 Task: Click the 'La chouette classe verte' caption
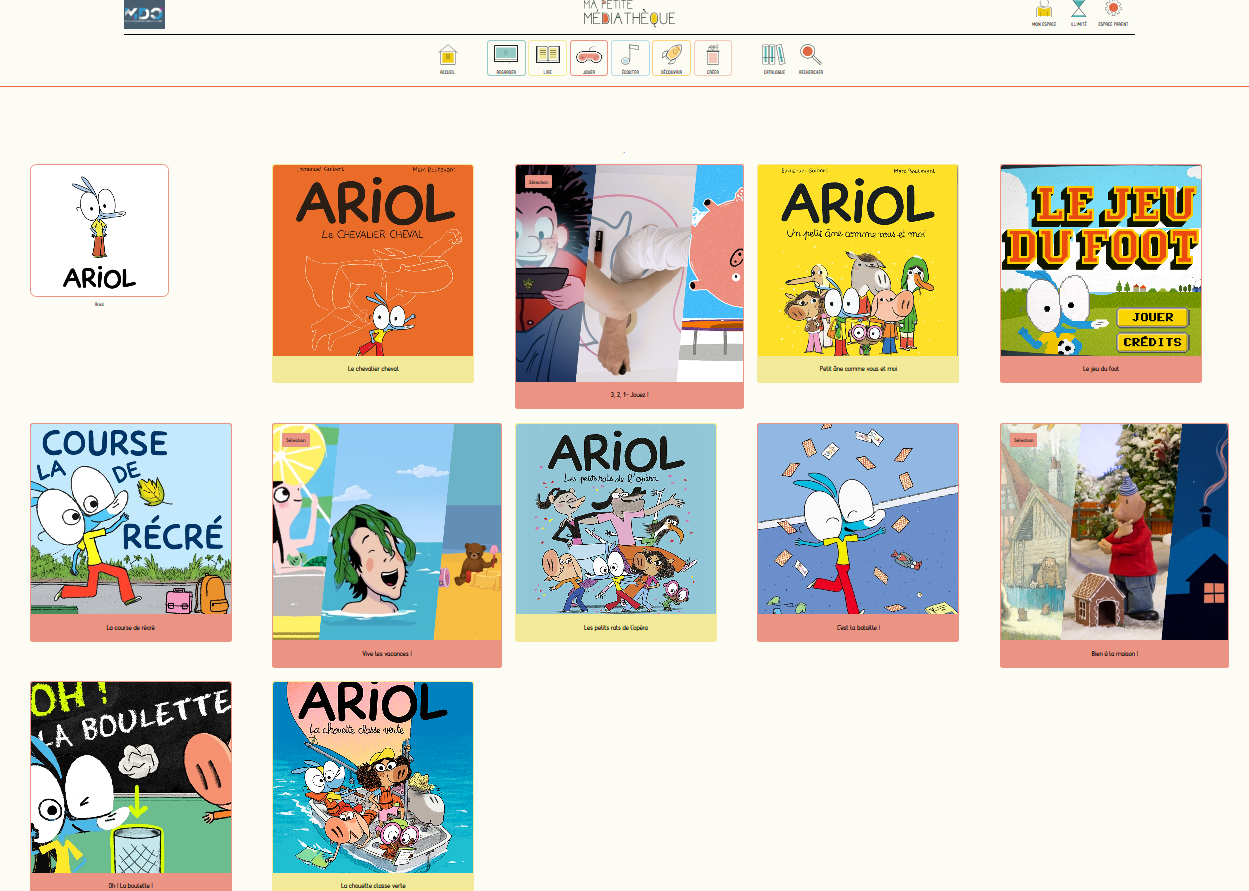coord(373,886)
